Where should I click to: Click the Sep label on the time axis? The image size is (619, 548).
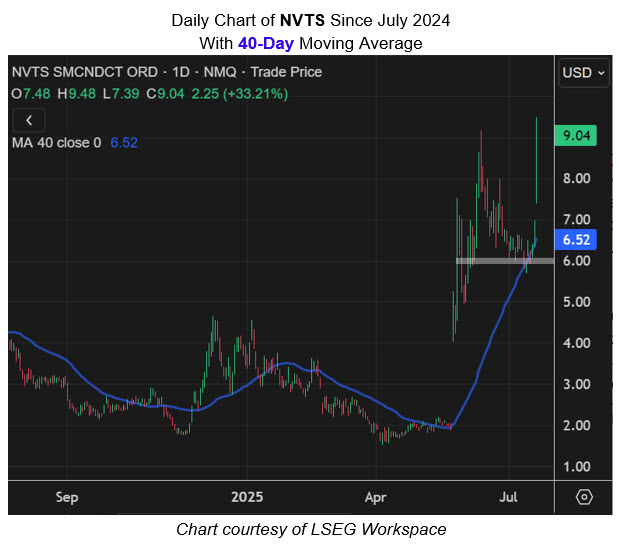coord(67,497)
